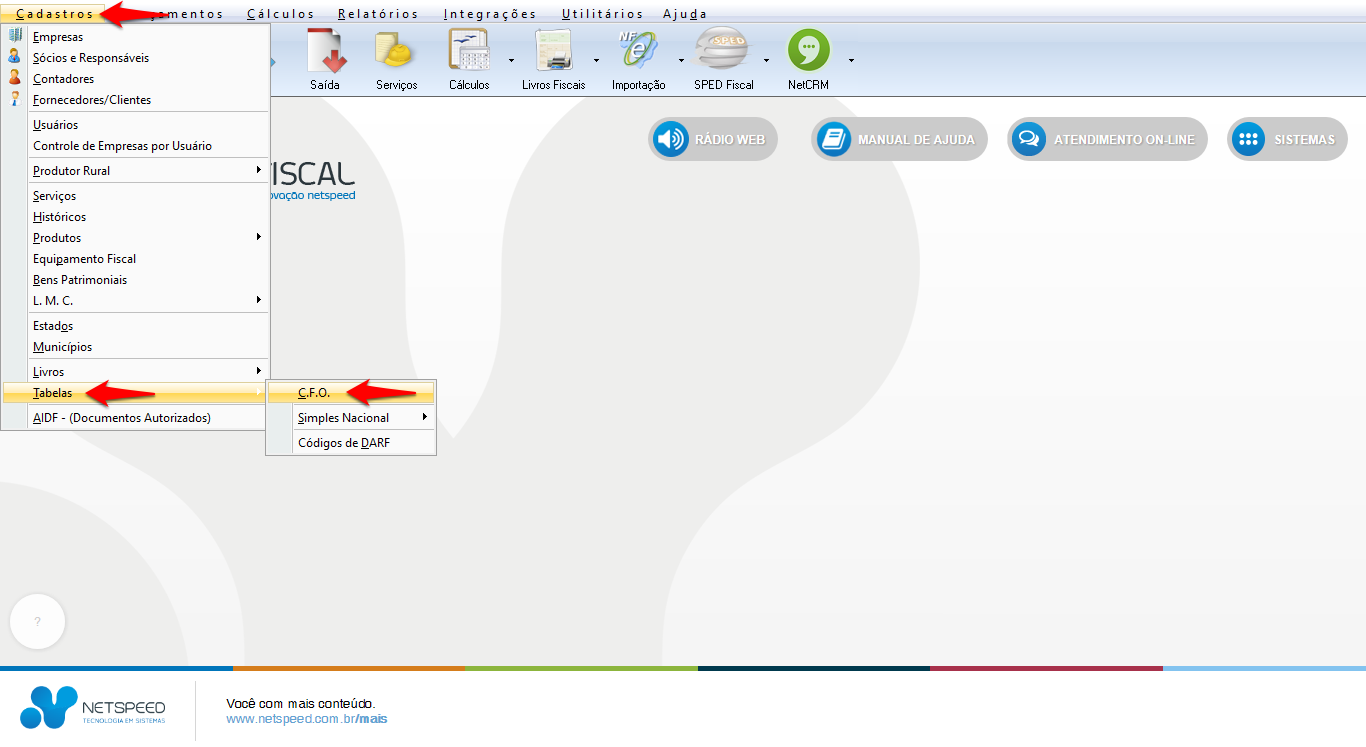
Task: Expand the Produtor Rural submenu
Action: [x=136, y=170]
